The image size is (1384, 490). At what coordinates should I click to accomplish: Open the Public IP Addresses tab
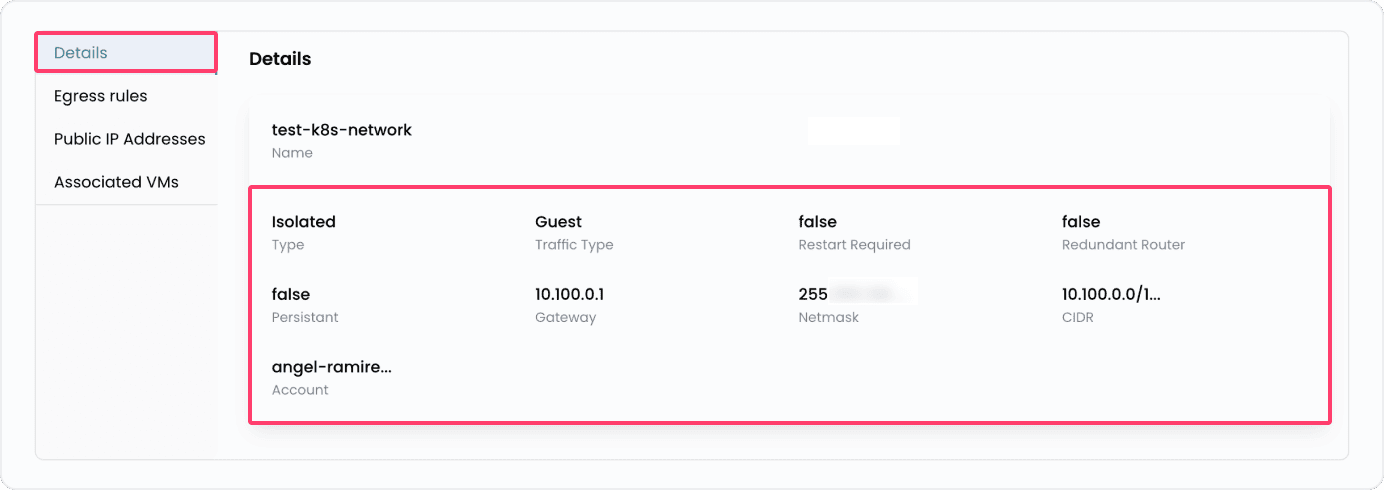(129, 139)
